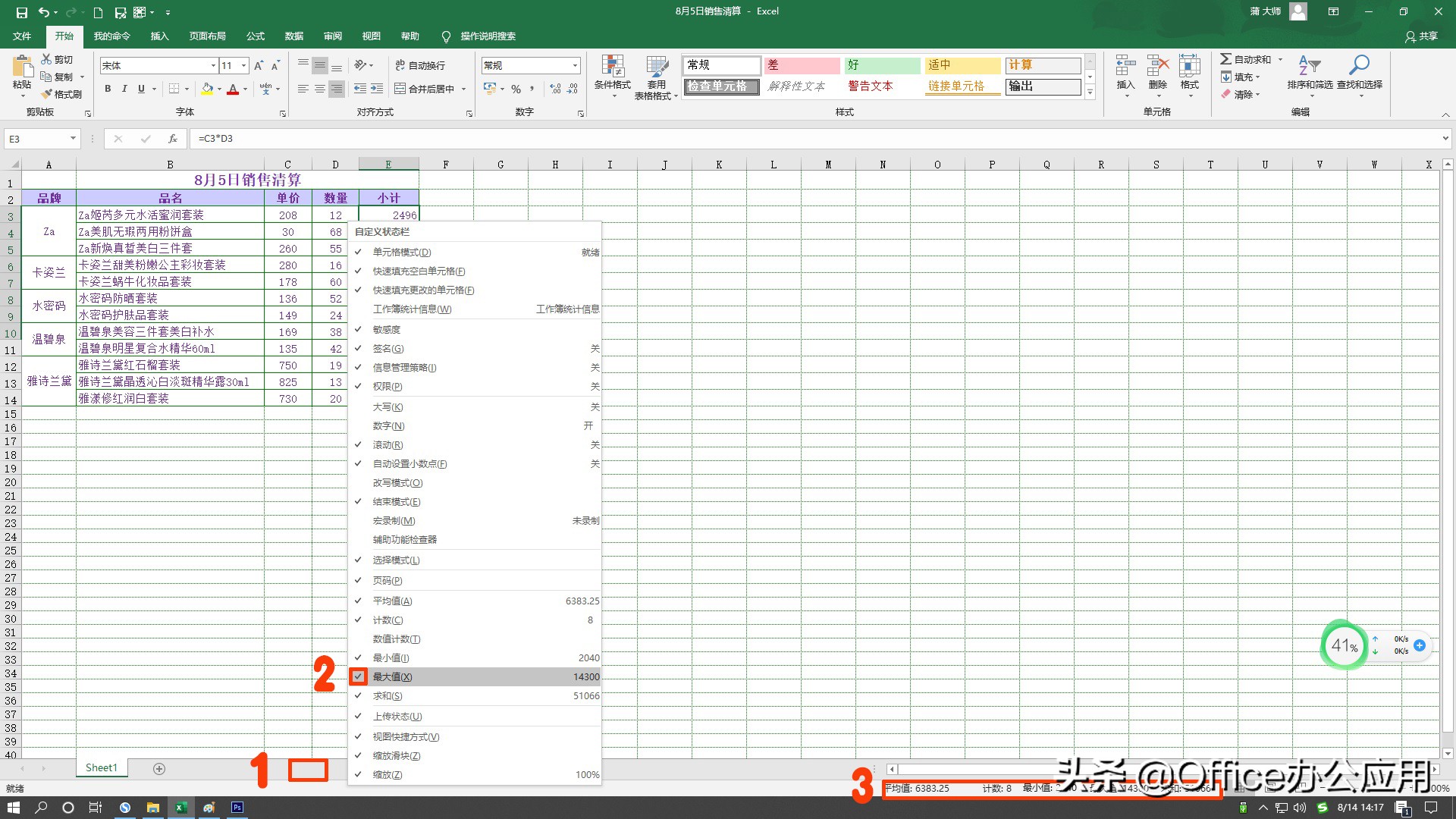Viewport: 1456px width, 819px height.
Task: Apply the 好 cell style swatch
Action: coord(882,65)
